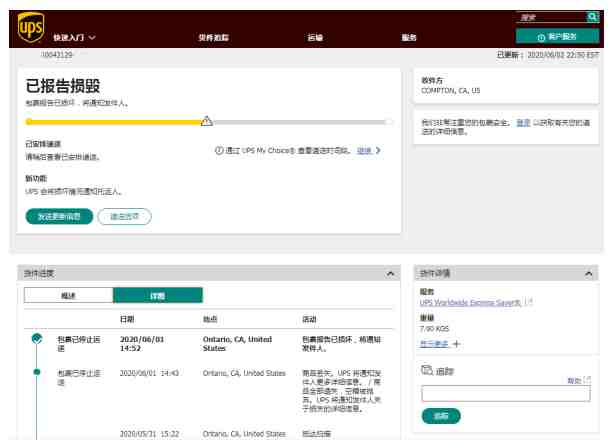
Task: Click the warning triangle on progress bar
Action: tap(206, 121)
